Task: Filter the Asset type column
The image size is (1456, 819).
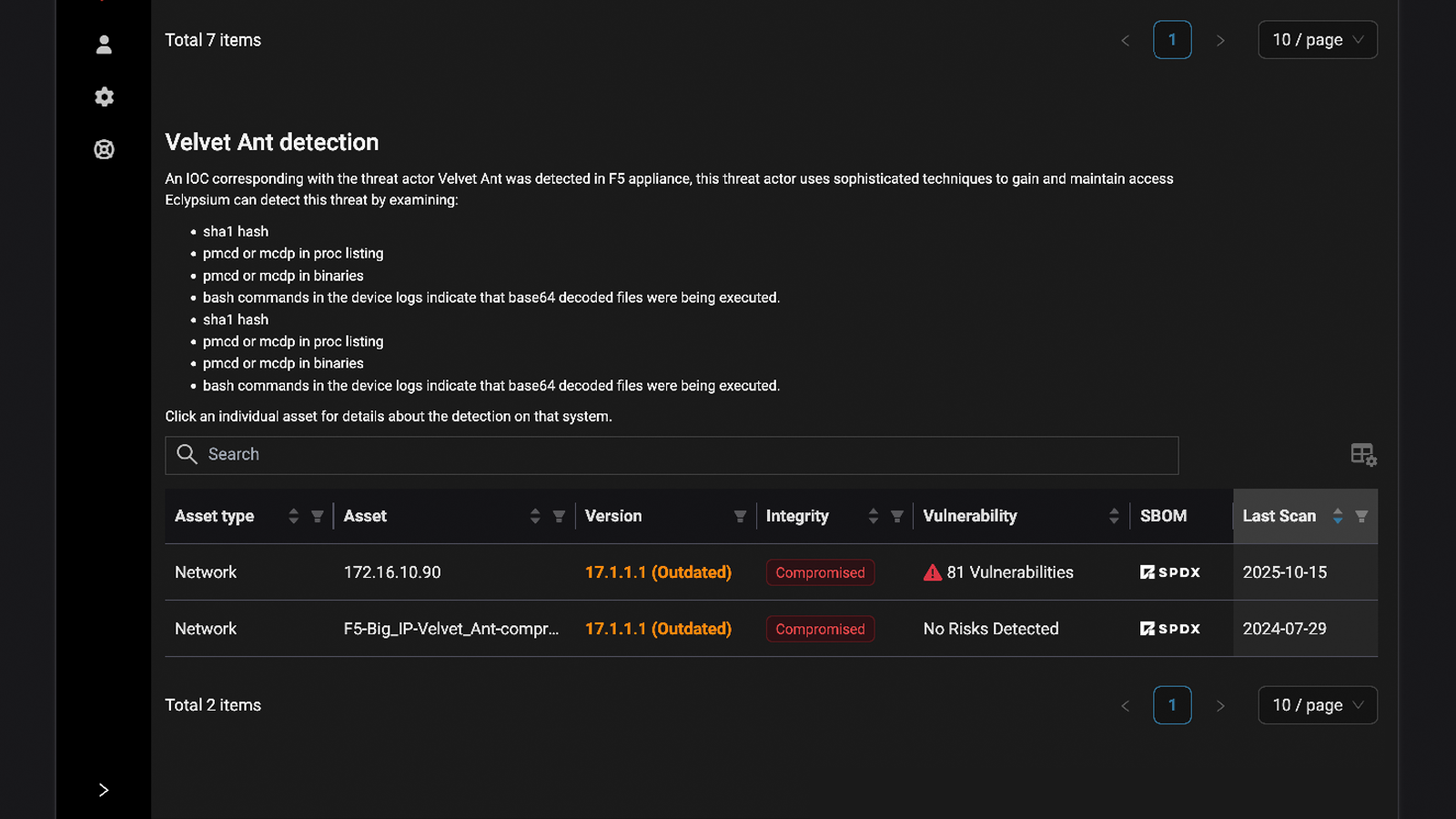Action: click(x=317, y=517)
